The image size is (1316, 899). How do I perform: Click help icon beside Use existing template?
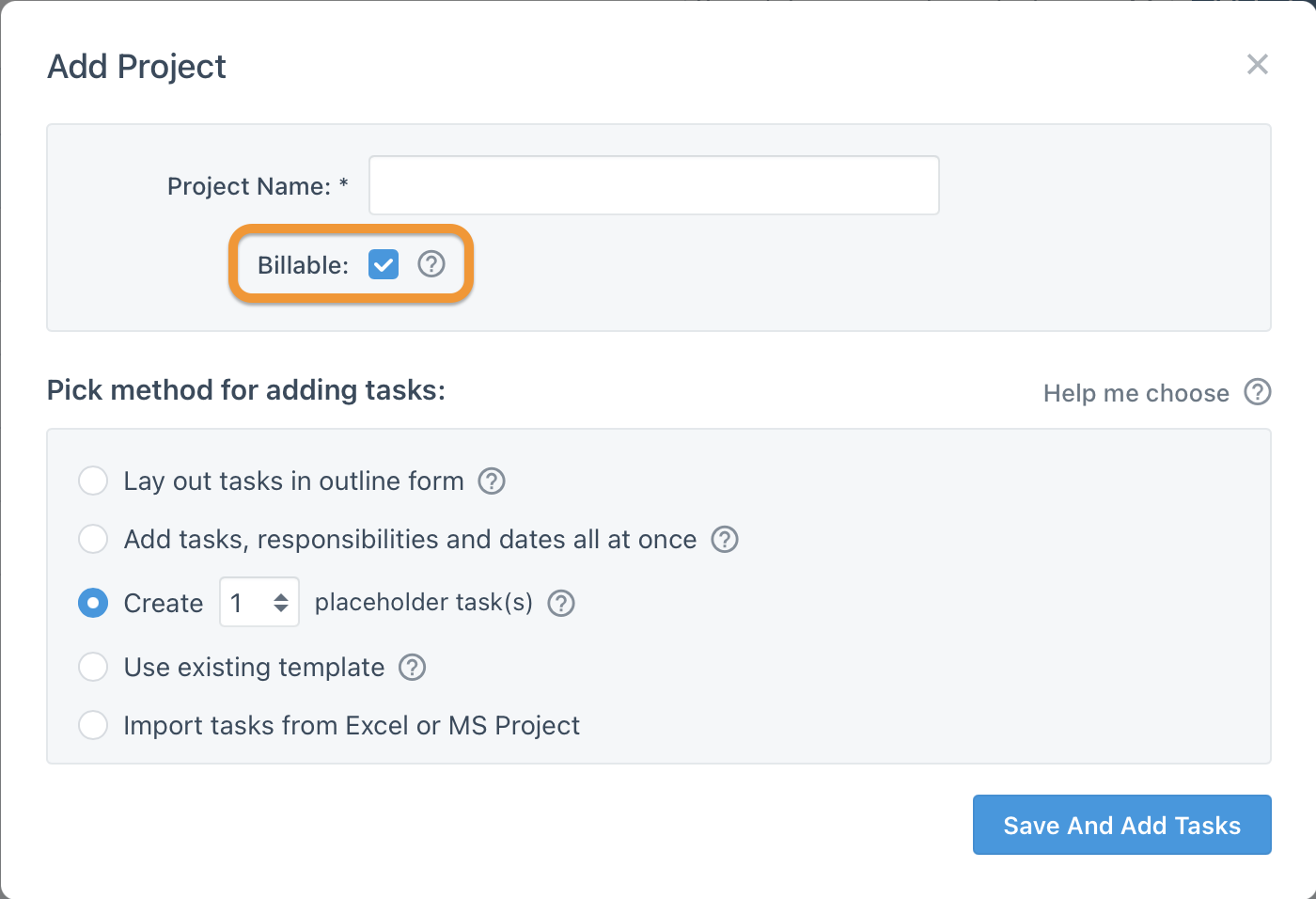click(413, 668)
